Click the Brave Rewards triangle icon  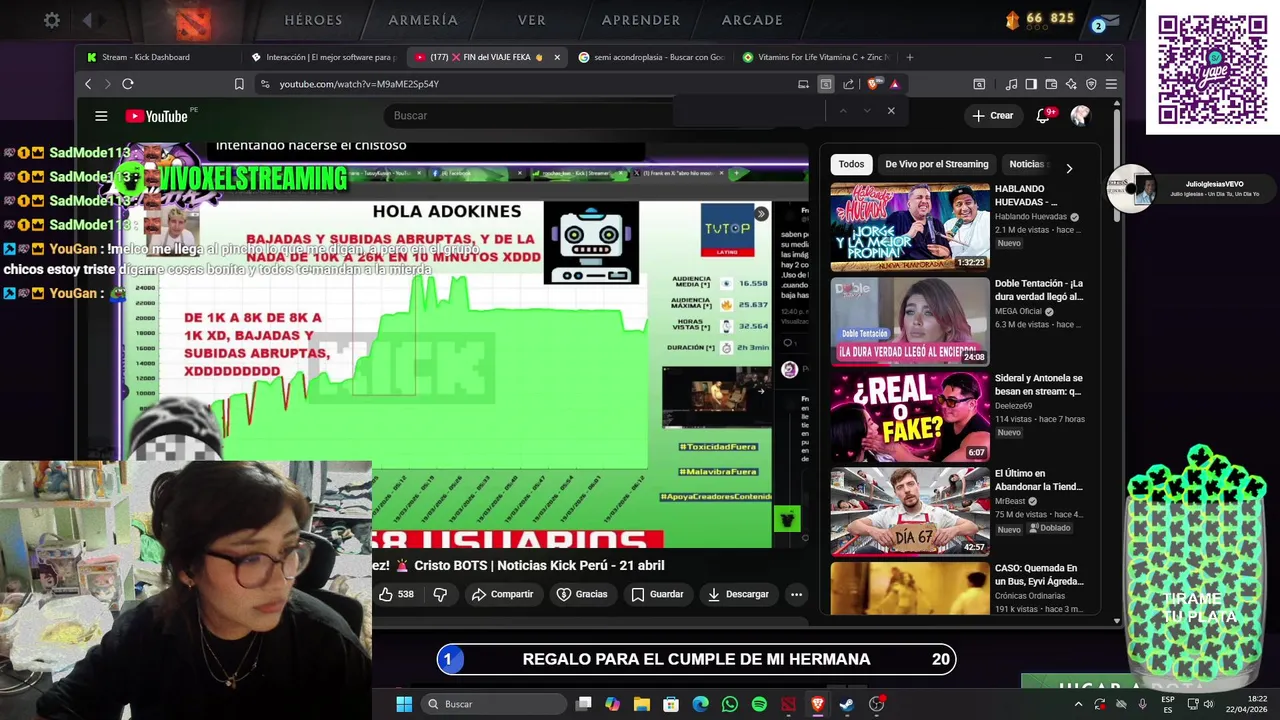tap(894, 84)
